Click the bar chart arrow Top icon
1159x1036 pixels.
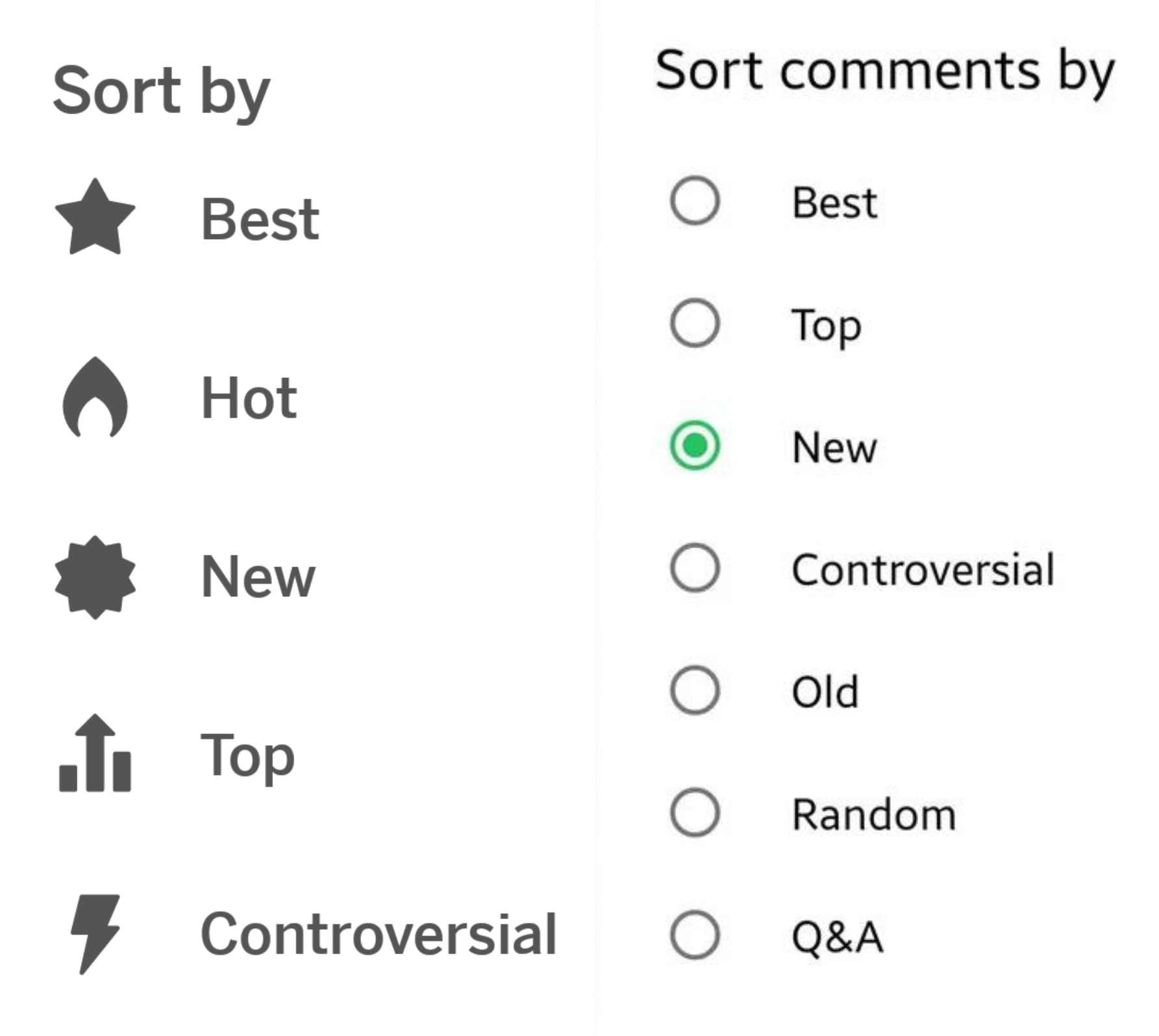[x=95, y=753]
